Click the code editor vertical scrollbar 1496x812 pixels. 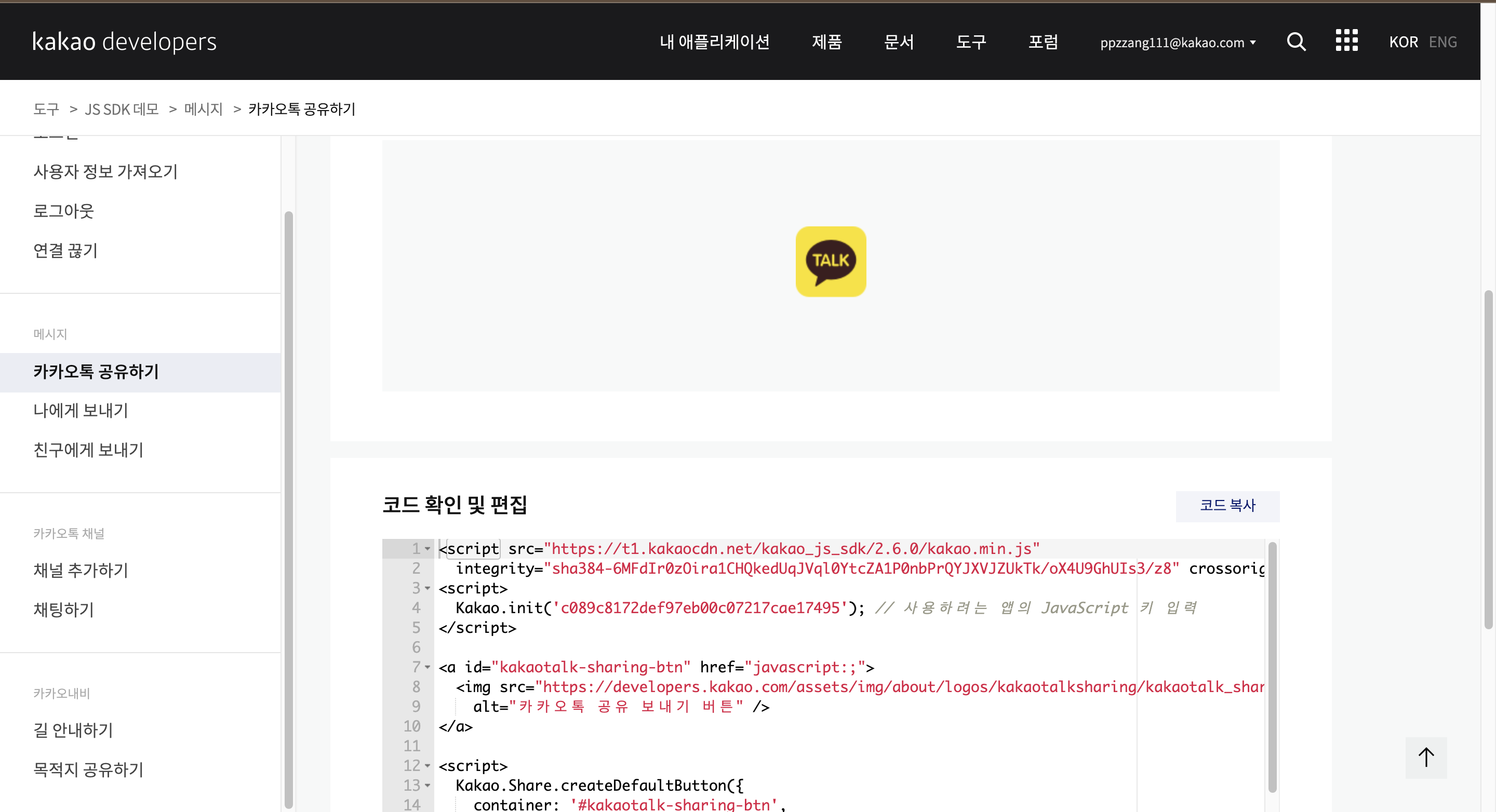pos(1272,668)
